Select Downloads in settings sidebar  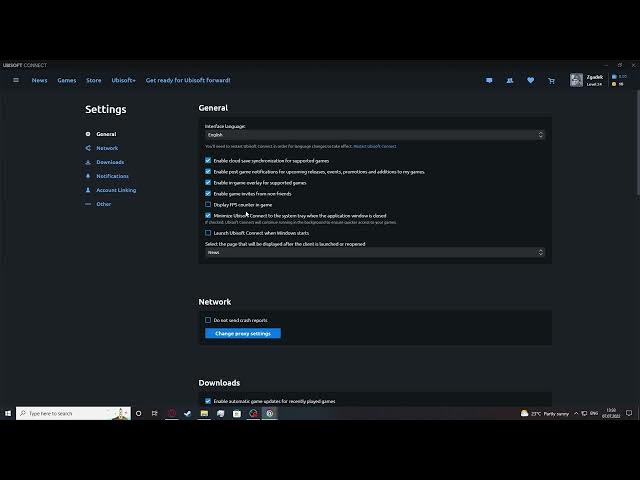pyautogui.click(x=110, y=162)
